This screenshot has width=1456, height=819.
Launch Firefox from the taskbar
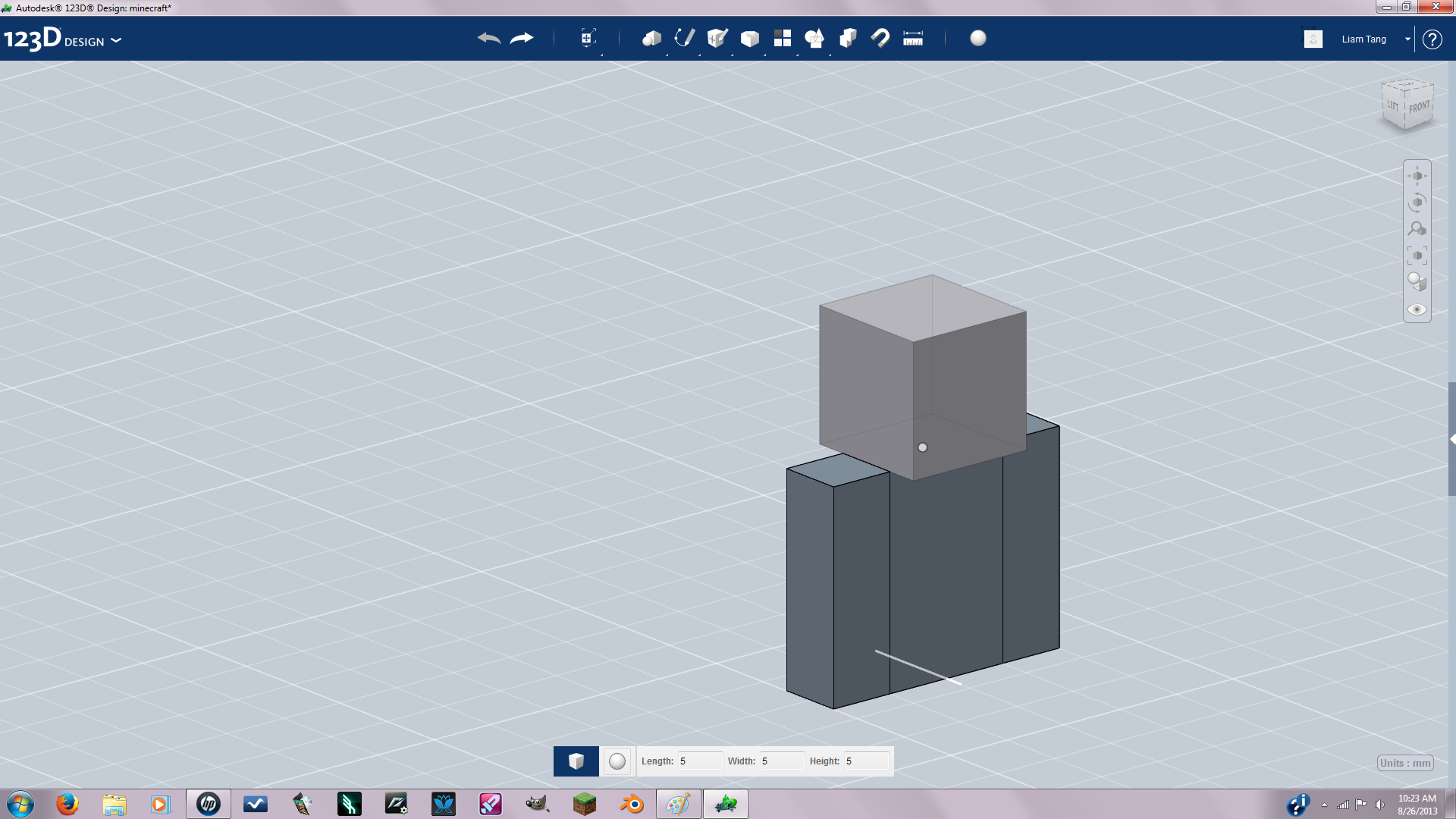(67, 804)
